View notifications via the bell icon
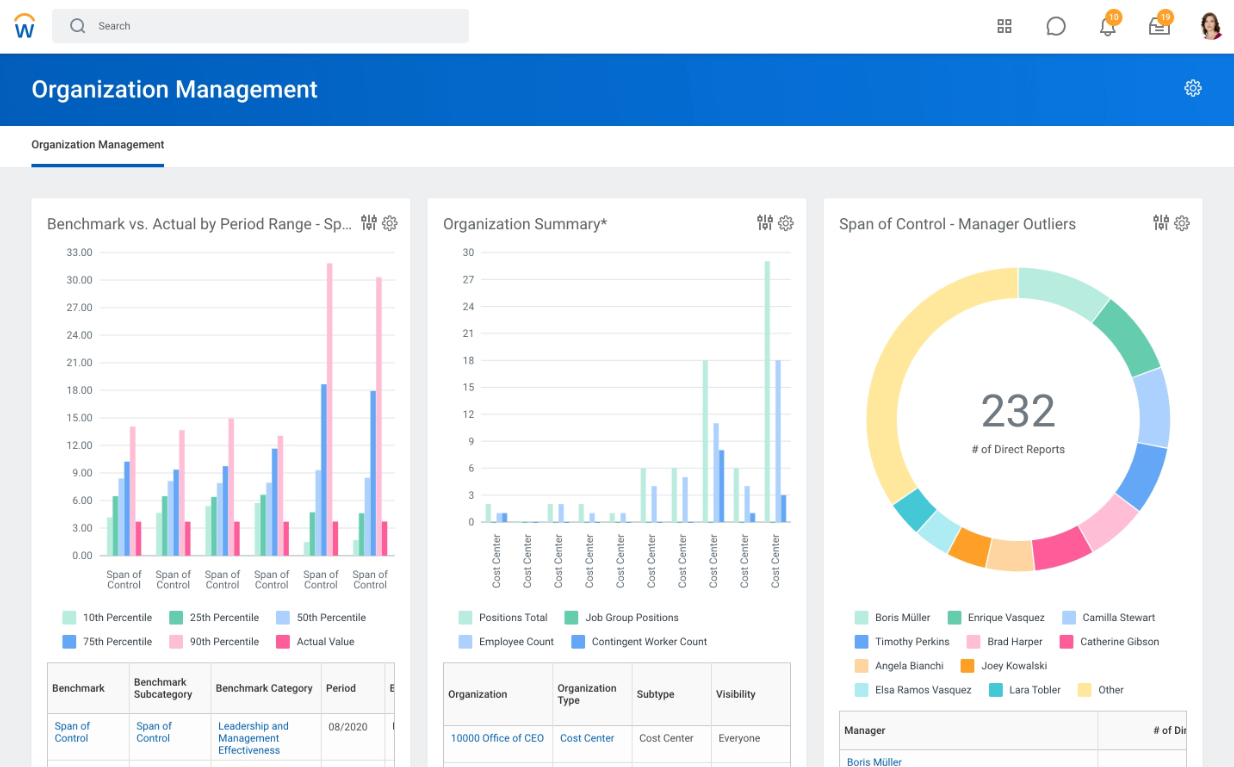Screen dimensions: 1234x767 click(1107, 27)
